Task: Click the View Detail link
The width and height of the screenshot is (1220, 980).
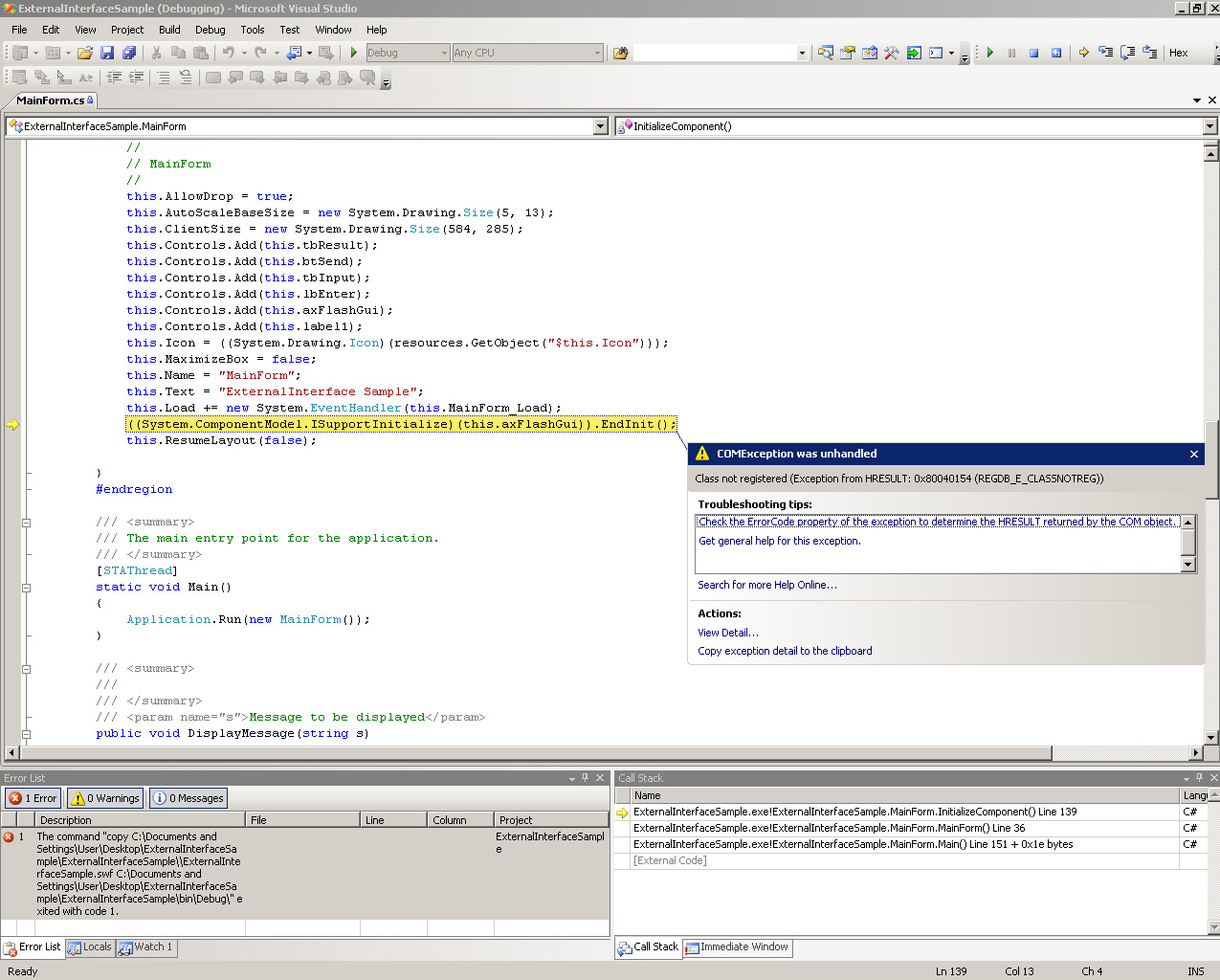Action: [x=728, y=633]
